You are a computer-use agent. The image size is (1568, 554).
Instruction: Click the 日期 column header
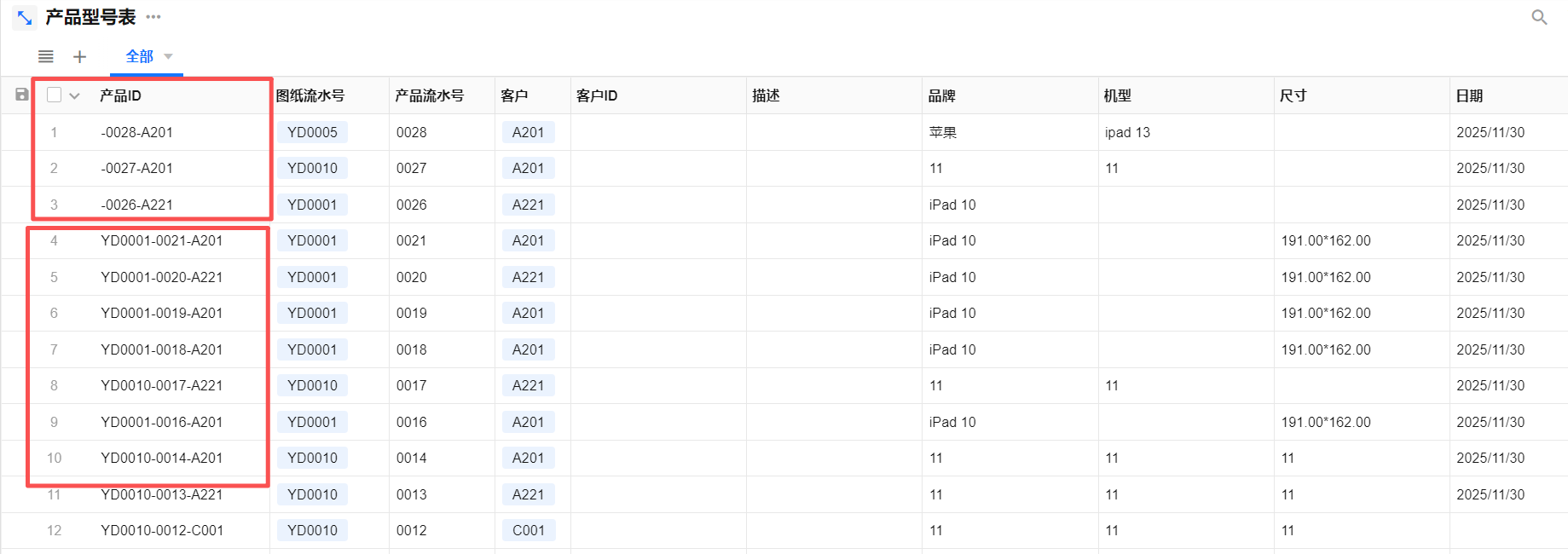[x=1469, y=95]
